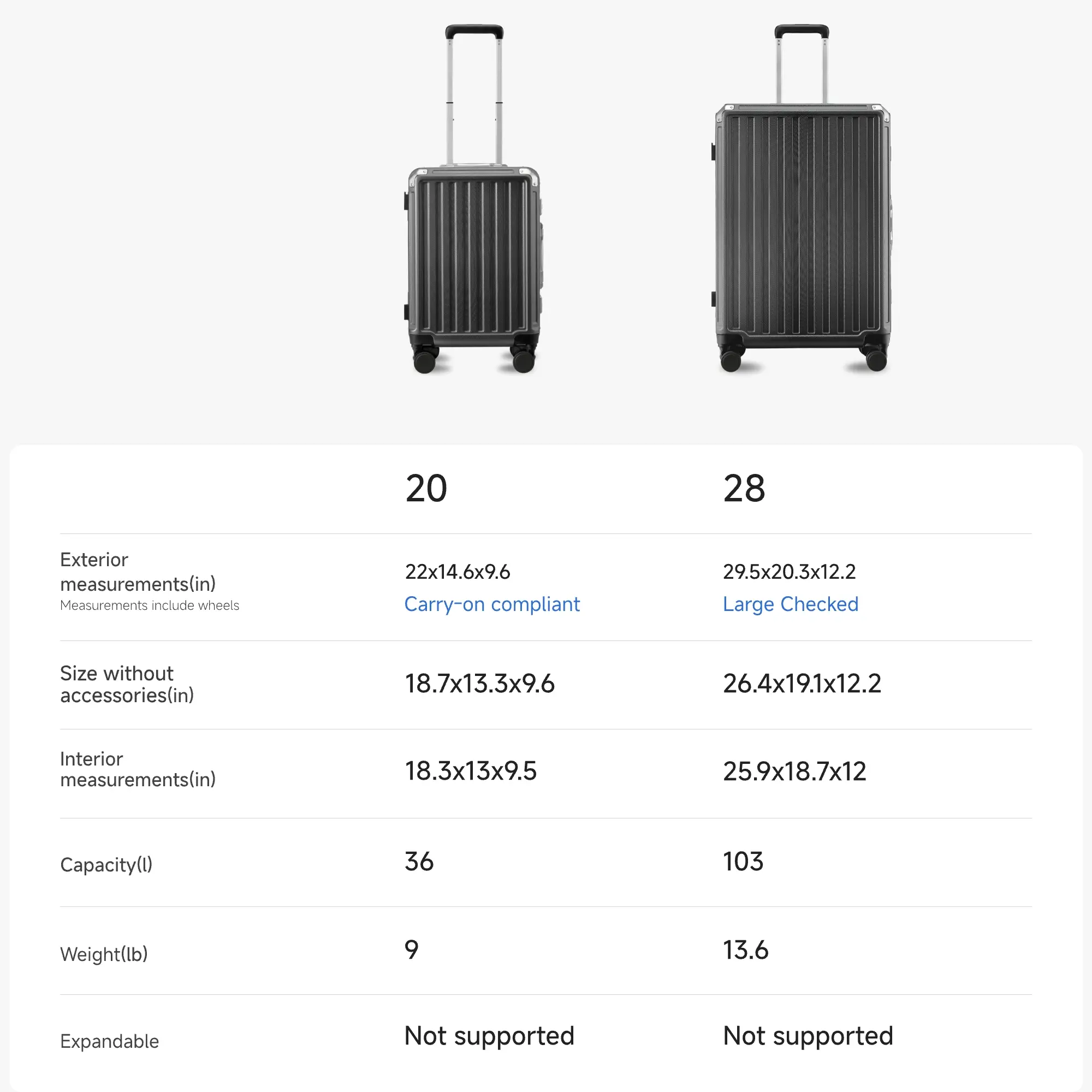Click the "Measurements include wheels" note
Screen dimensions: 1092x1092
click(149, 606)
